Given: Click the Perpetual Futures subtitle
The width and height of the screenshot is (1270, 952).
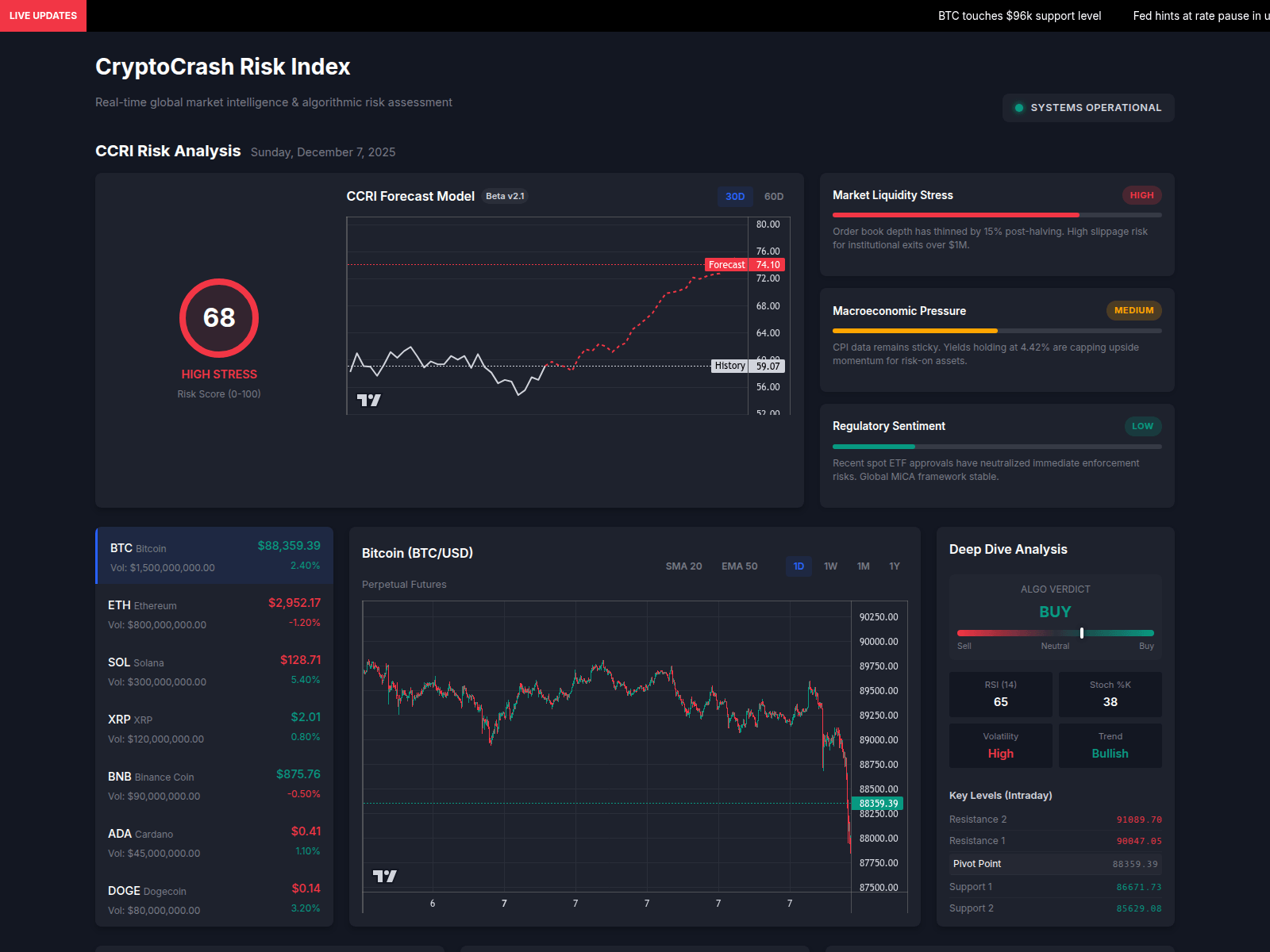Looking at the screenshot, I should [404, 585].
